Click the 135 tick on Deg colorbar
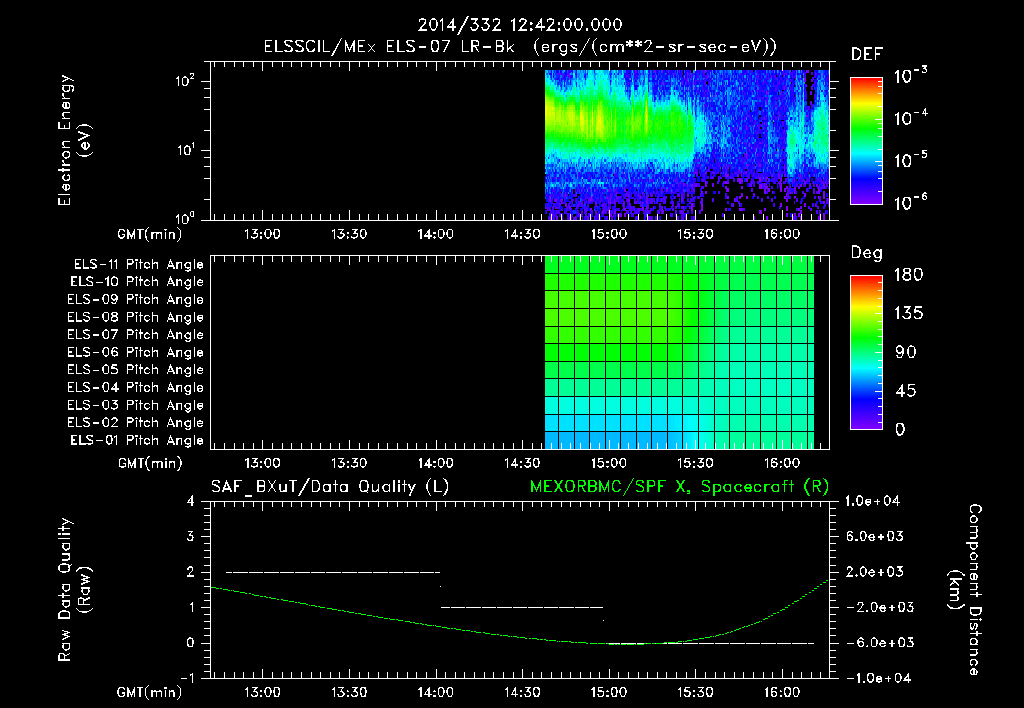Screen dimensions: 1024x708 (x=908, y=314)
